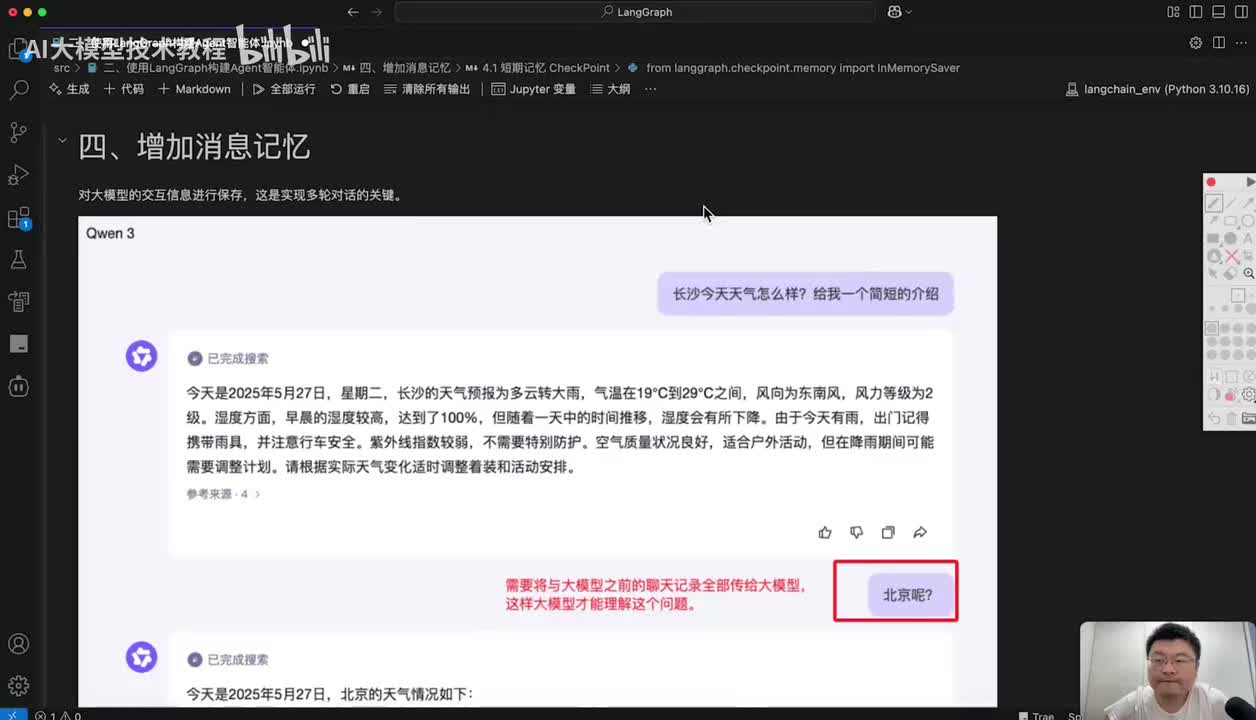Open the Testing flask view
This screenshot has height=720, width=1256.
pyautogui.click(x=19, y=260)
